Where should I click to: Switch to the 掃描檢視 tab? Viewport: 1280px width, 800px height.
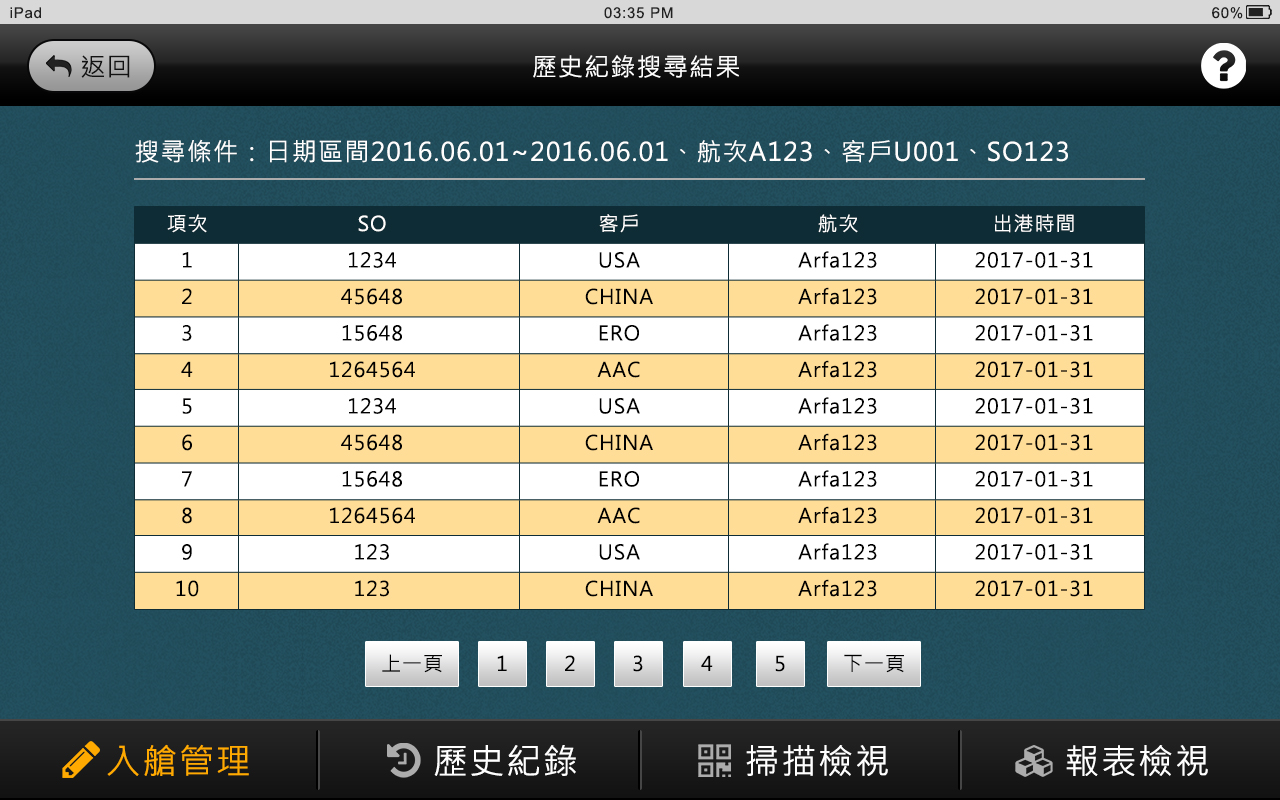point(817,761)
